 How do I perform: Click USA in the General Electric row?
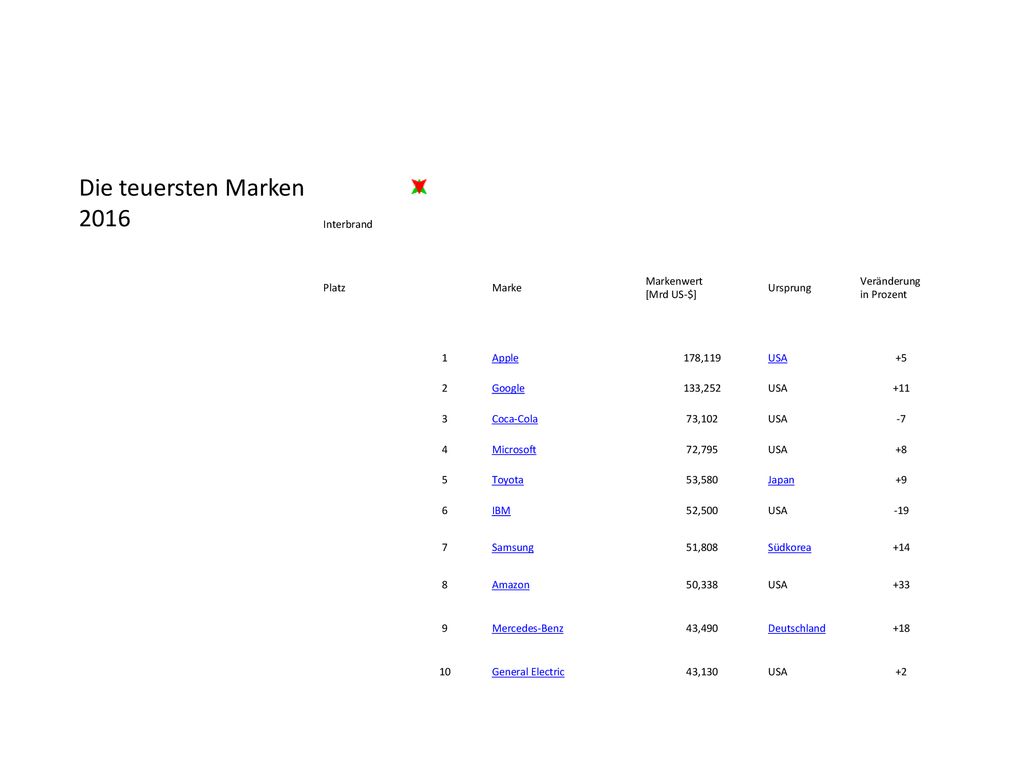778,671
